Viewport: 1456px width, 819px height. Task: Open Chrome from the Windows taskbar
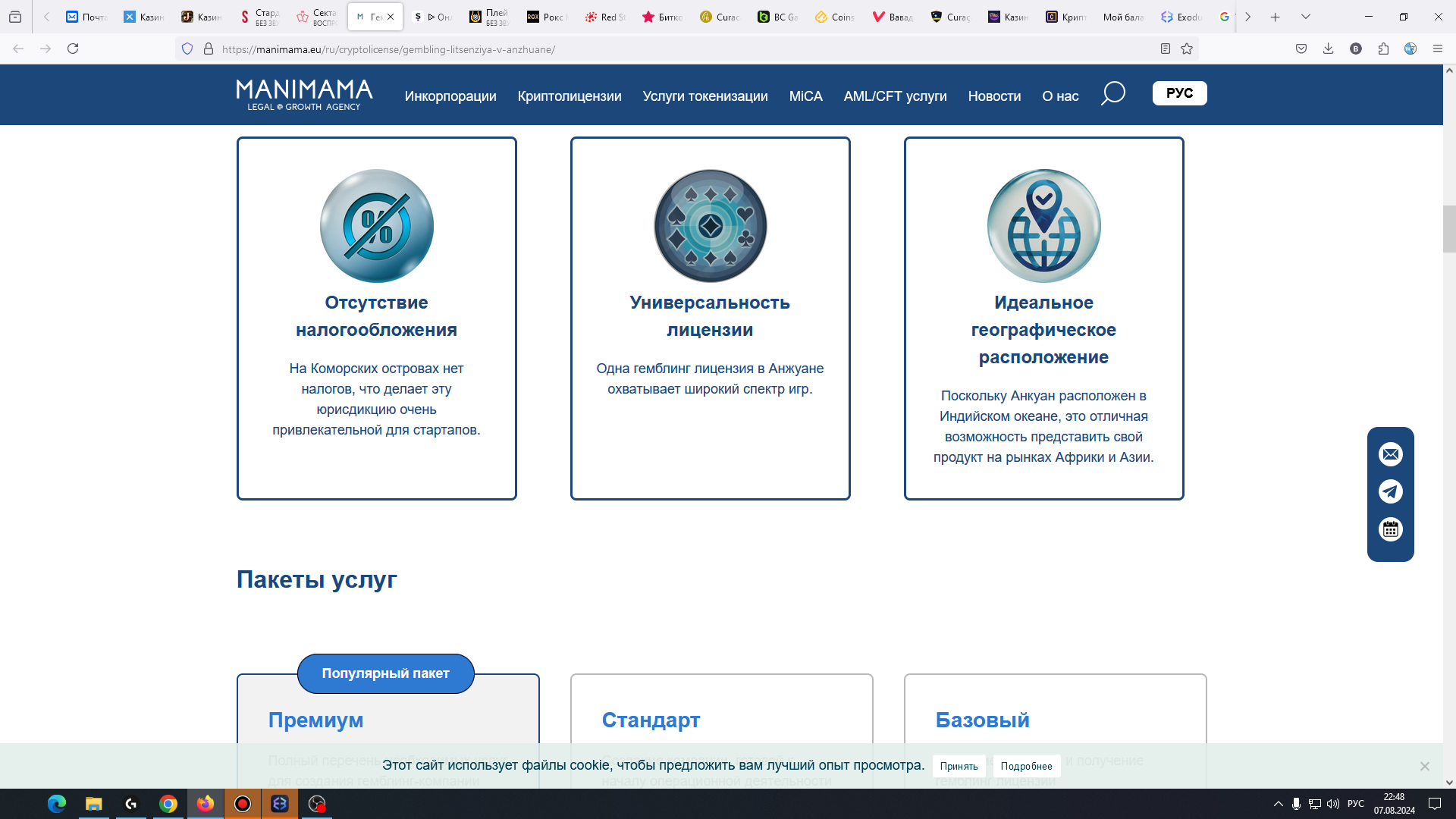click(168, 804)
